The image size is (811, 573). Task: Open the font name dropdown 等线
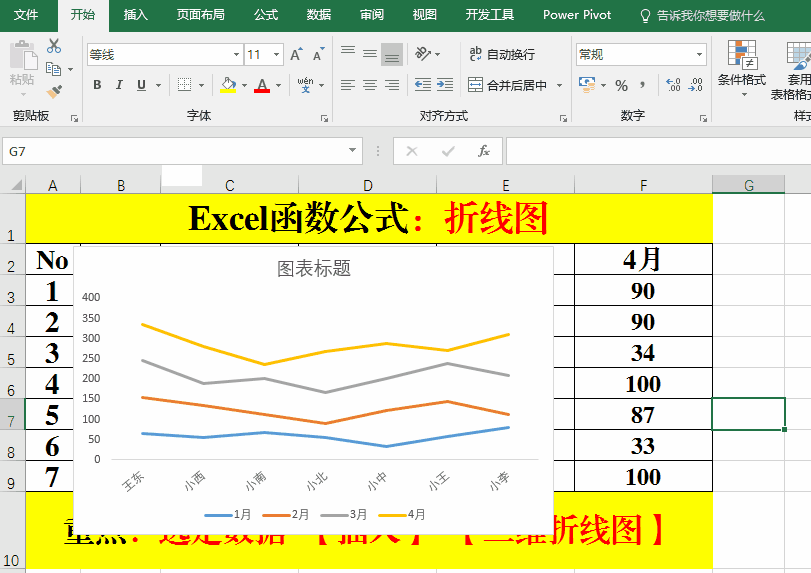coord(236,55)
